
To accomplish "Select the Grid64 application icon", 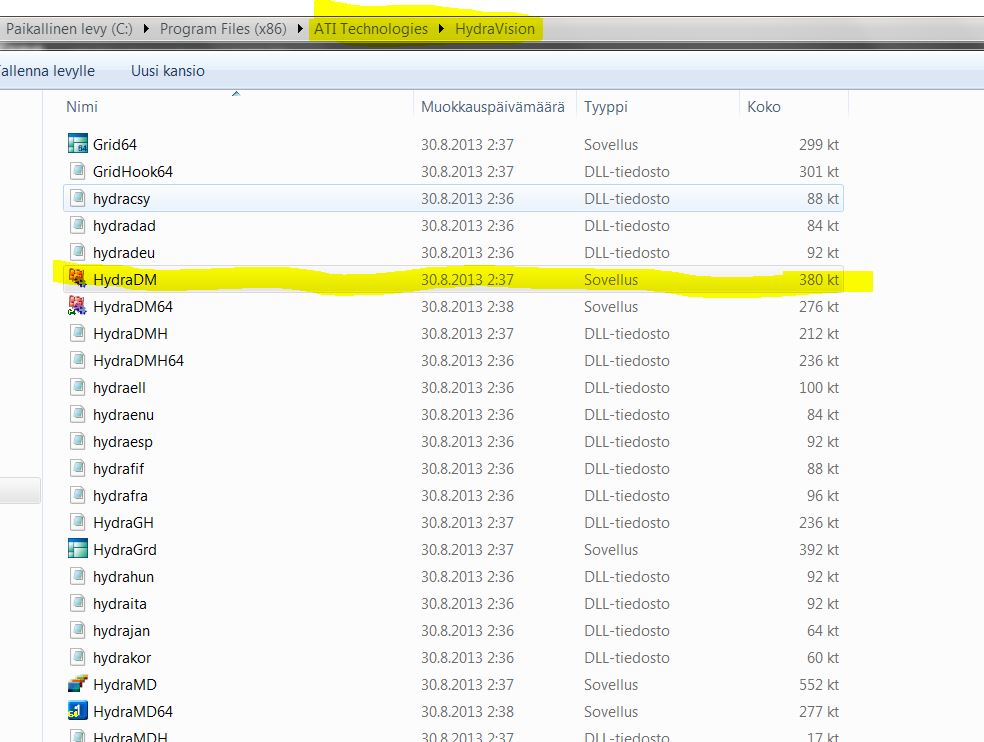I will point(78,144).
